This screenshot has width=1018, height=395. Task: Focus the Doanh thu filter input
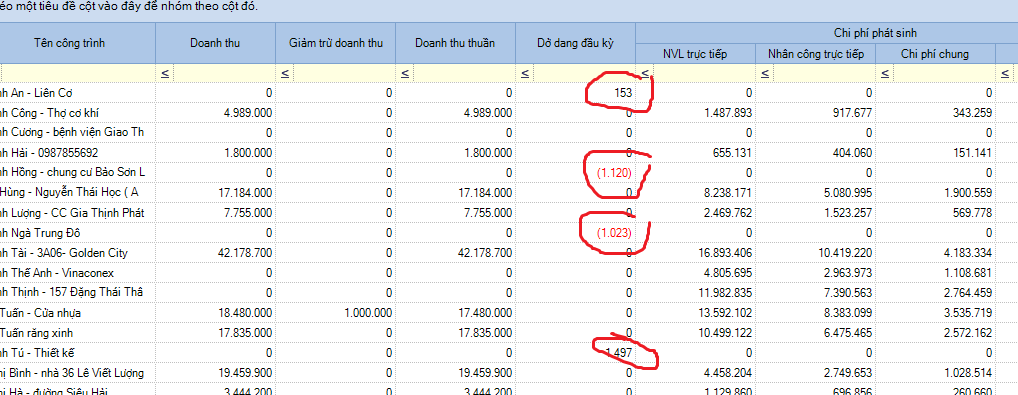tap(224, 73)
